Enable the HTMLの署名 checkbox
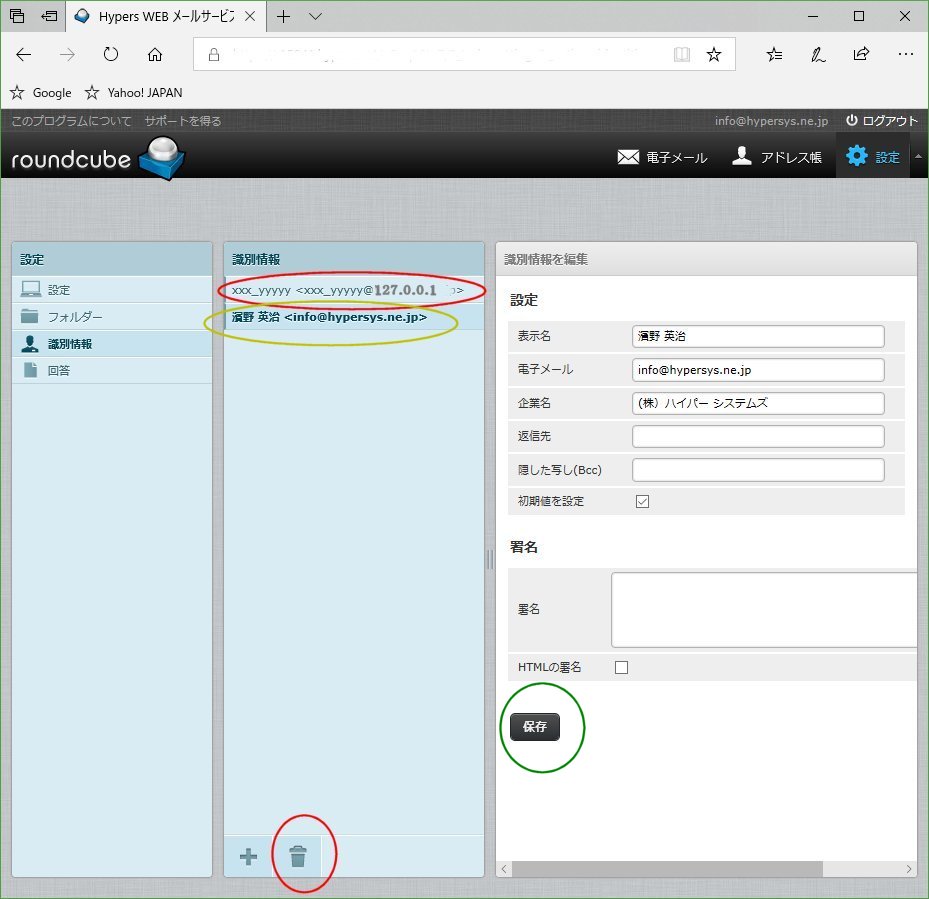 [x=621, y=667]
